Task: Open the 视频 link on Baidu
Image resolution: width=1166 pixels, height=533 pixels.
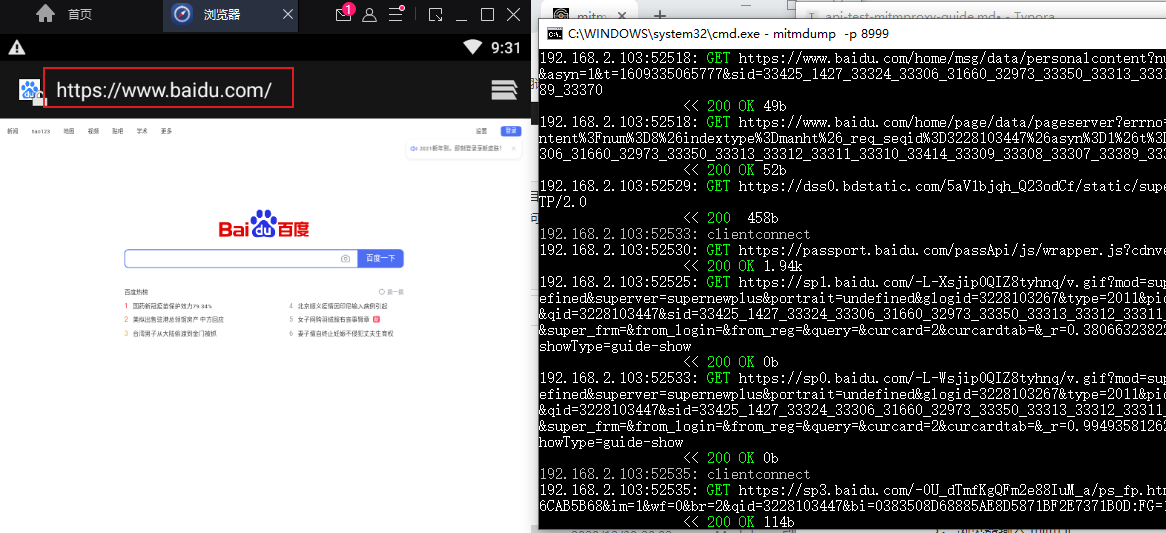Action: click(x=93, y=132)
